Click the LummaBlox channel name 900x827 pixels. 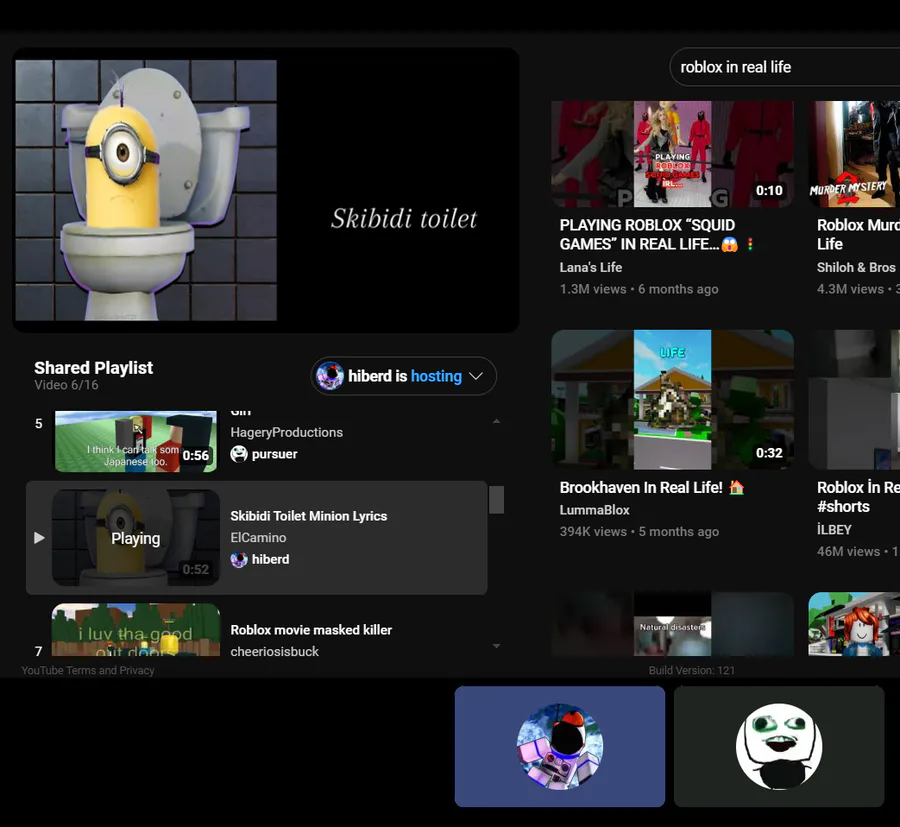594,510
